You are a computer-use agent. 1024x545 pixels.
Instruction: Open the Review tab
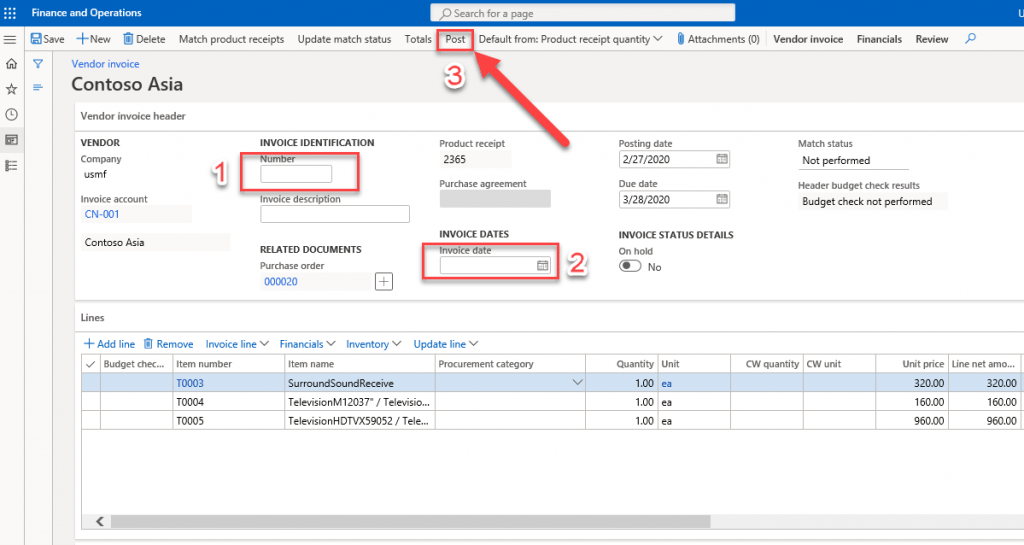pyautogui.click(x=931, y=39)
